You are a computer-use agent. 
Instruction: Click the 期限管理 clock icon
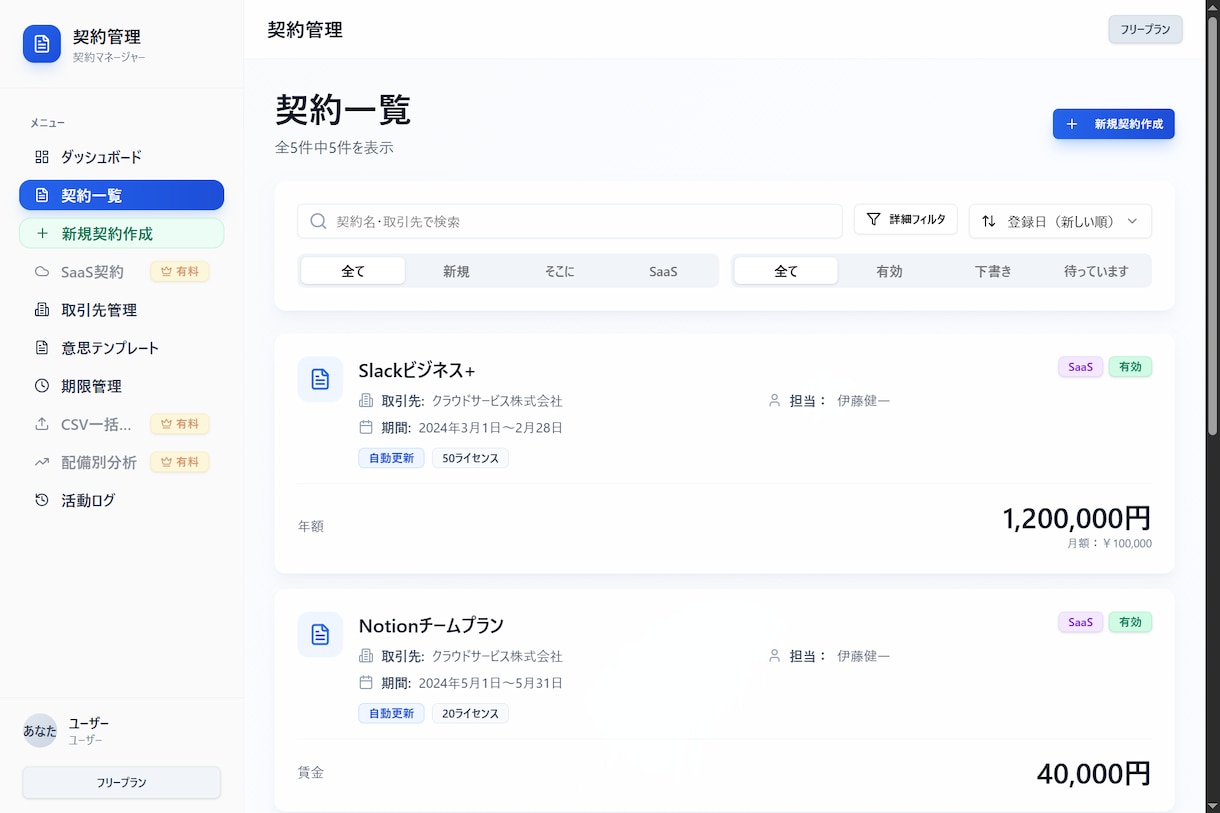pos(42,386)
